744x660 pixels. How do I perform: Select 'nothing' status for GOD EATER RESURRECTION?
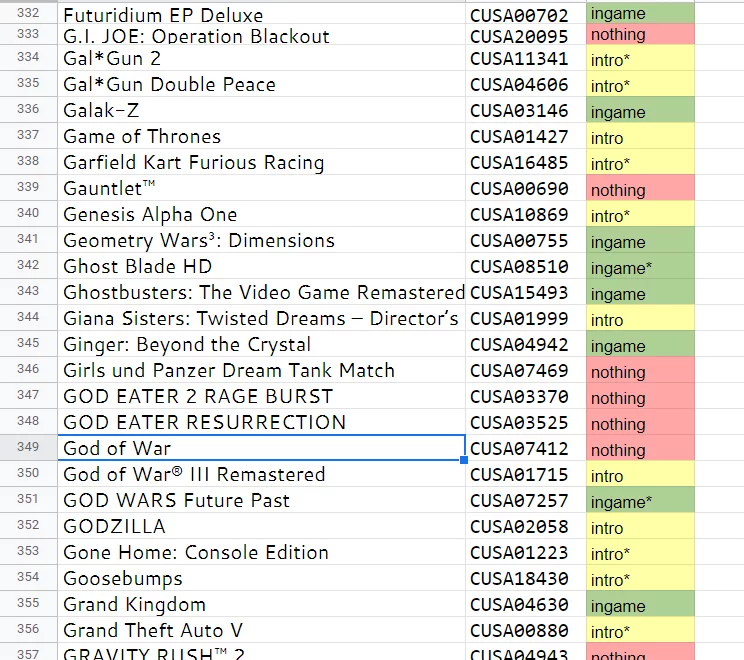pyautogui.click(x=640, y=422)
